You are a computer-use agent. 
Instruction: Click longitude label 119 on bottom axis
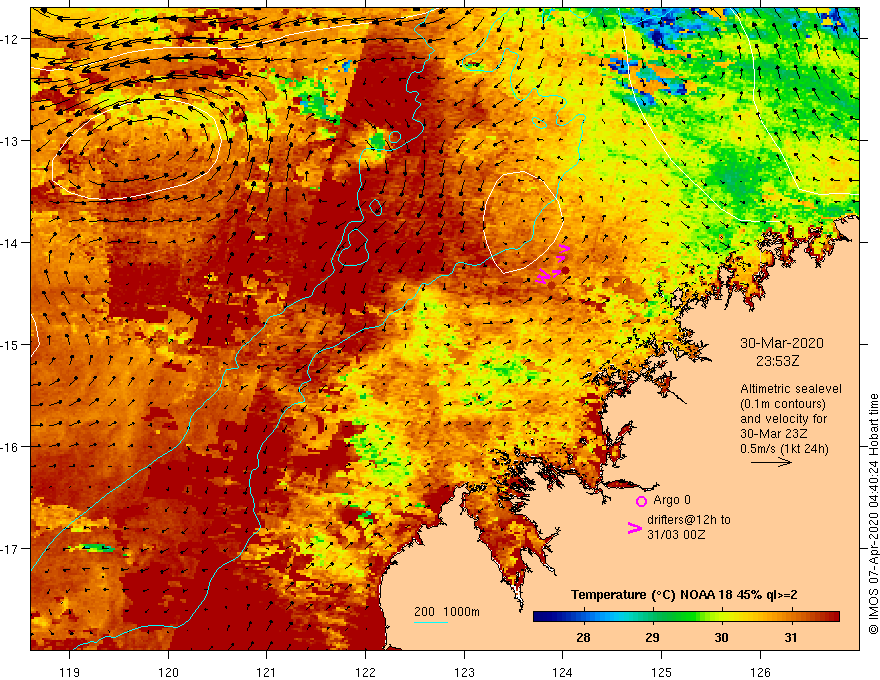[70, 672]
